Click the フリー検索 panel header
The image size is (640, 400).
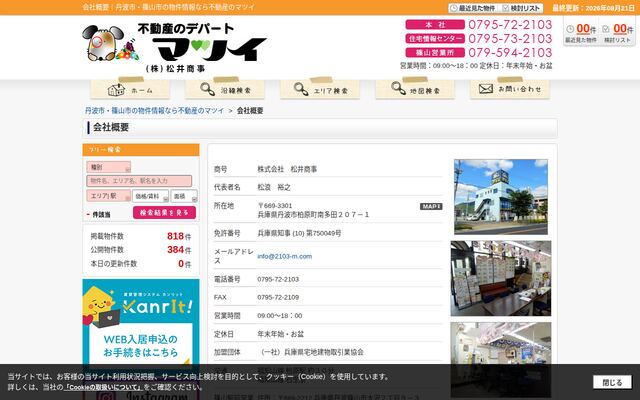coord(141,150)
